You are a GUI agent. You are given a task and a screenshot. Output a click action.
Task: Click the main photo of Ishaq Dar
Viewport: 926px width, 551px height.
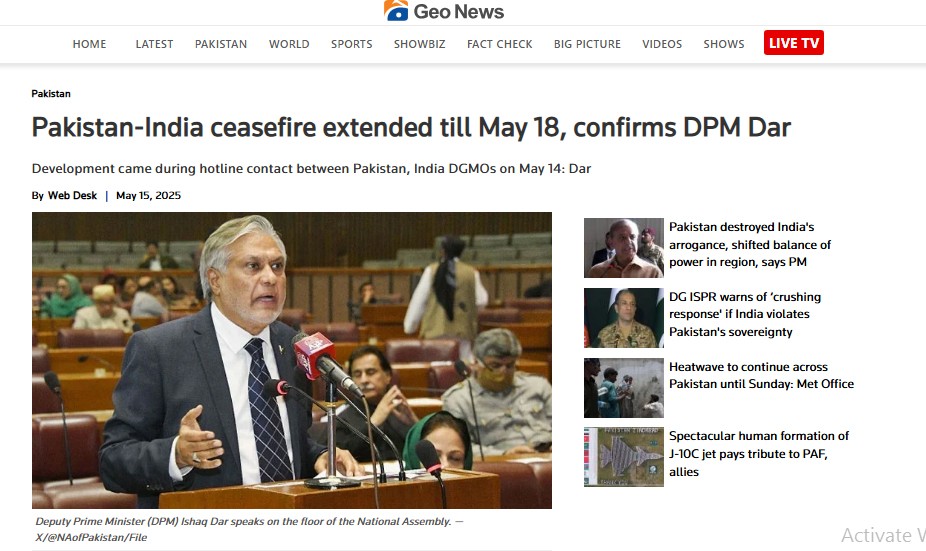point(292,360)
